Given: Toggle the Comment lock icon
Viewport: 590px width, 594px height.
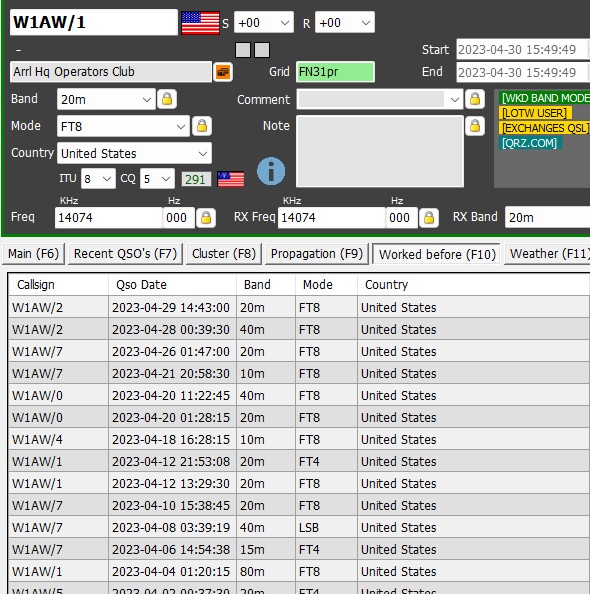Looking at the screenshot, I should click(x=474, y=99).
